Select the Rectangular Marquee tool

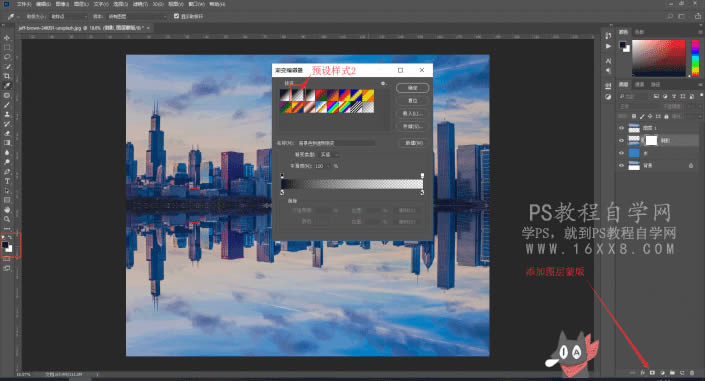click(7, 48)
